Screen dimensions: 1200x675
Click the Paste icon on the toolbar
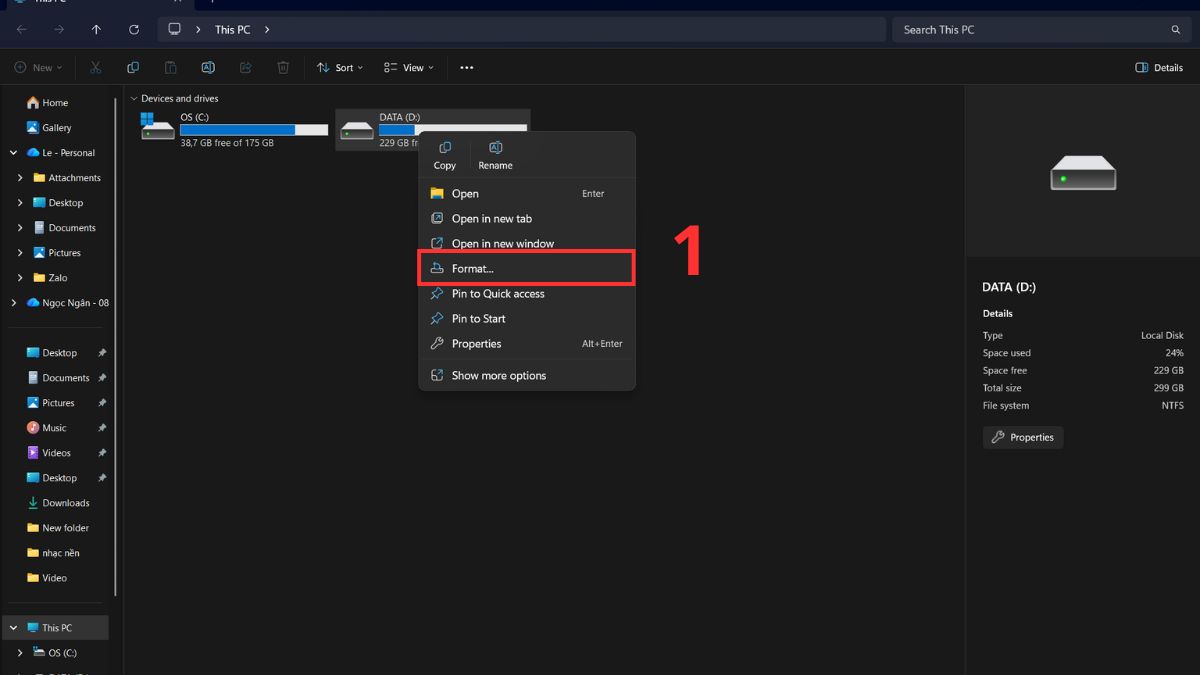pyautogui.click(x=170, y=66)
